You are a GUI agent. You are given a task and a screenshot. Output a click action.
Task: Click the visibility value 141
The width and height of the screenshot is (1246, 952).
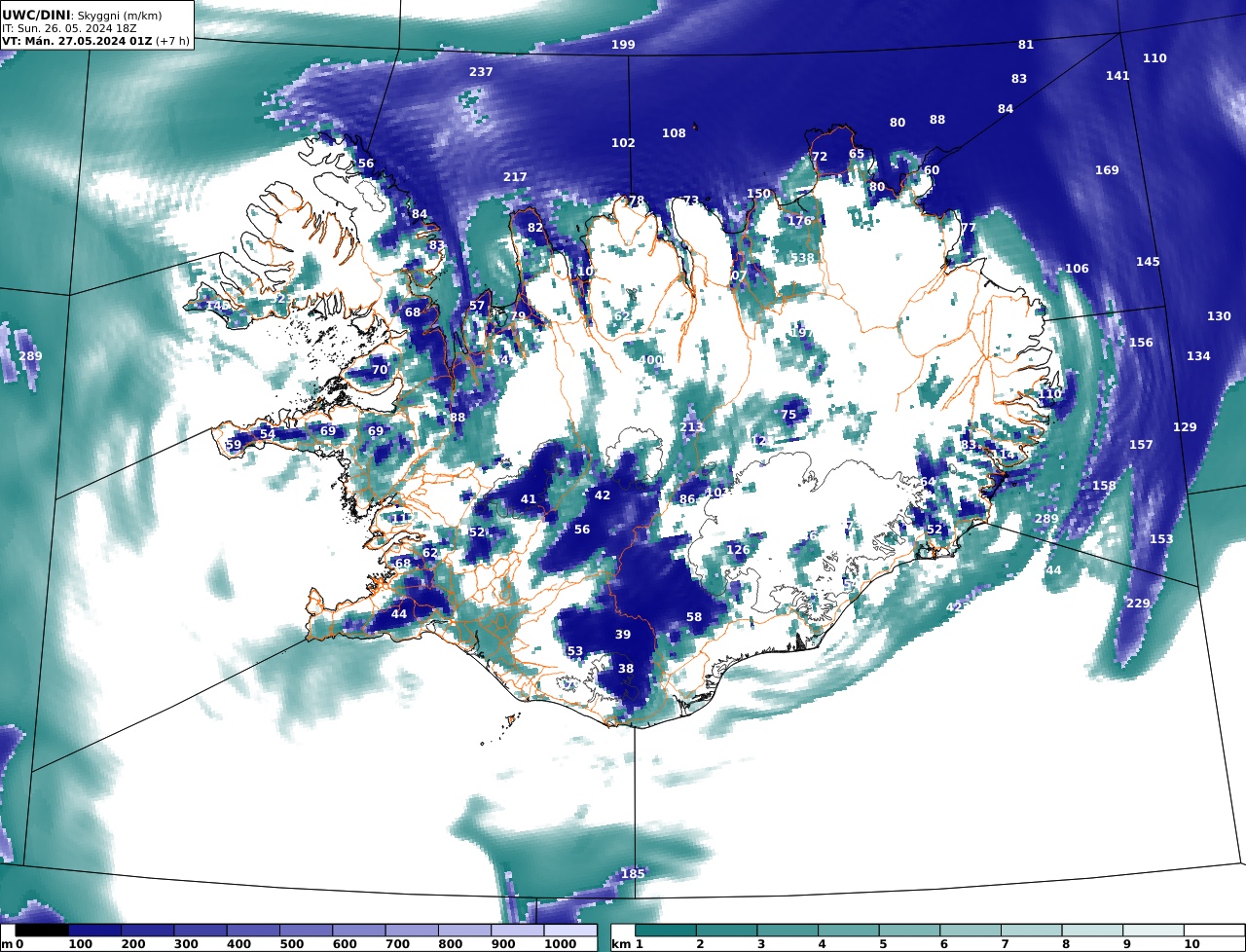1118,76
